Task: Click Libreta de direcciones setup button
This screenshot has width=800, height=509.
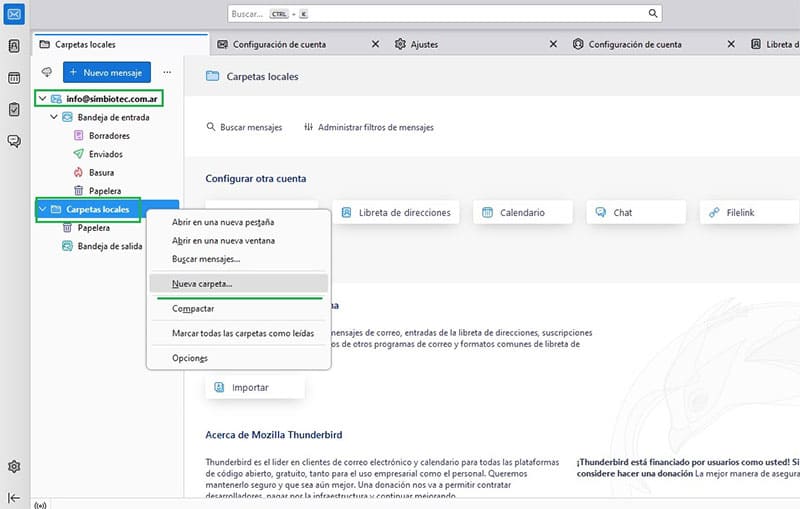Action: pyautogui.click(x=396, y=212)
